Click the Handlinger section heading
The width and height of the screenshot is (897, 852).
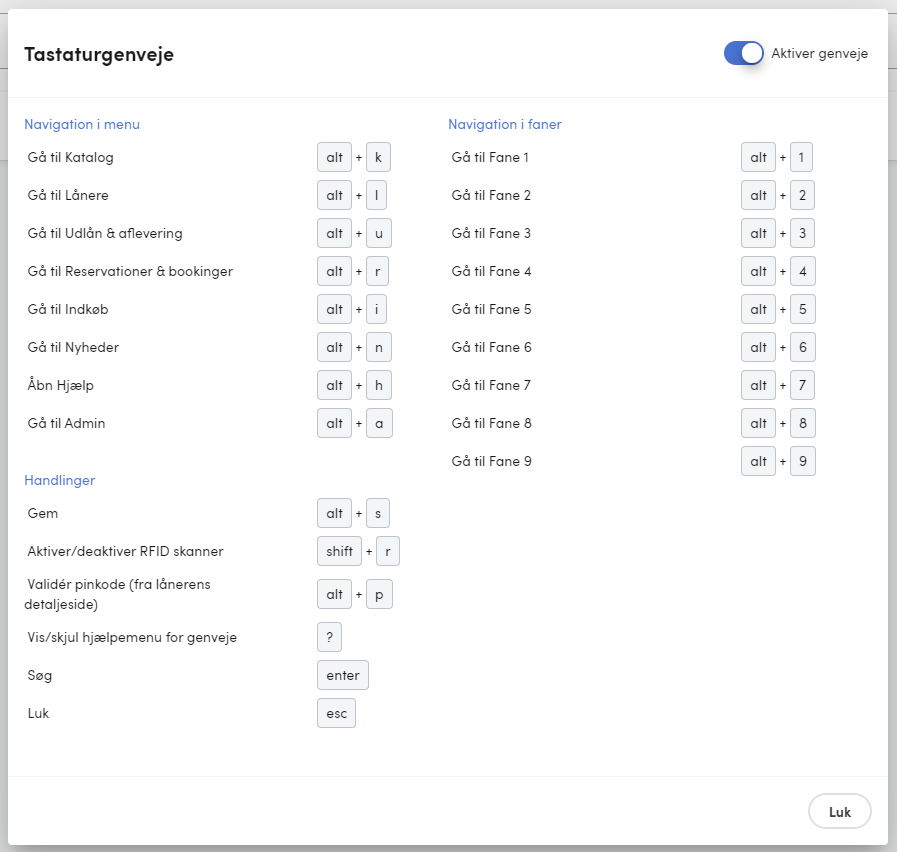tap(59, 480)
